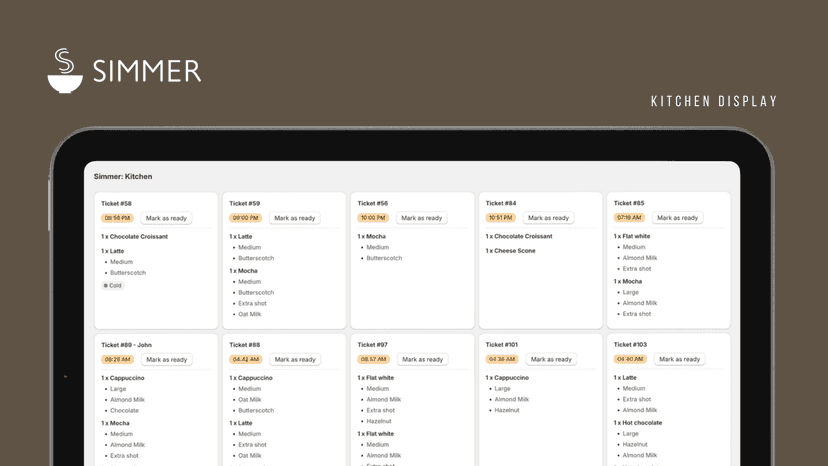This screenshot has width=828, height=466.
Task: Mark Ticket #103 as ready
Action: pos(680,359)
